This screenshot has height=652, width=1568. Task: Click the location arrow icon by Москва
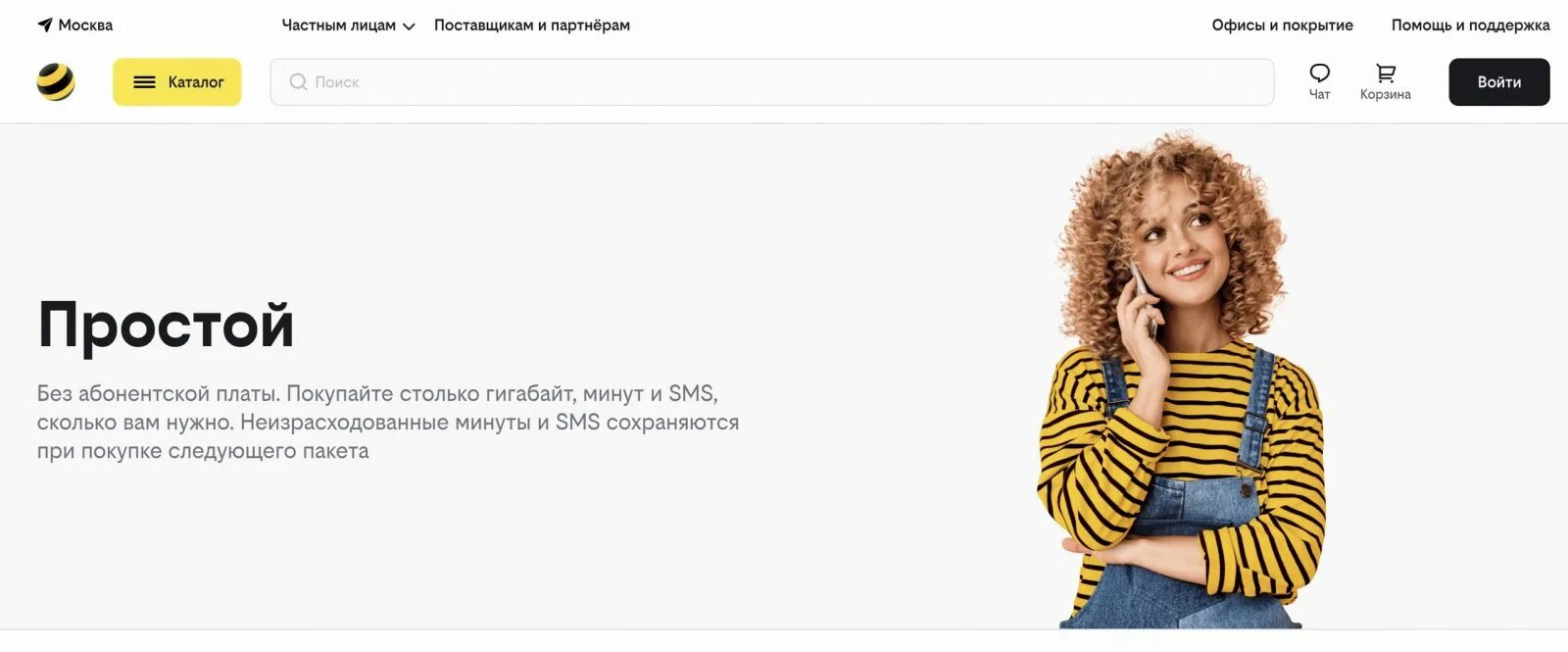[45, 25]
